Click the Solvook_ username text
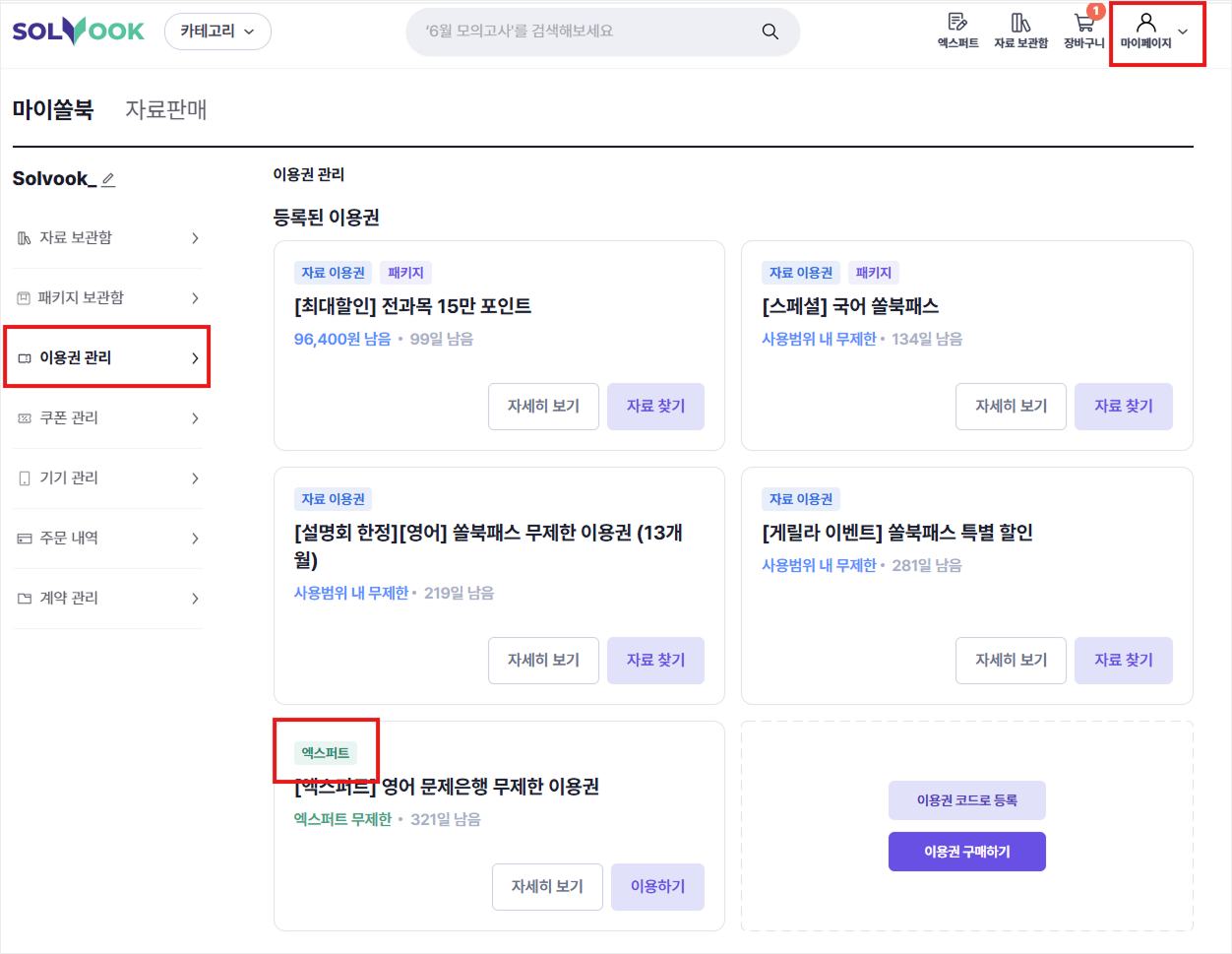This screenshot has width=1232, height=954. [54, 178]
